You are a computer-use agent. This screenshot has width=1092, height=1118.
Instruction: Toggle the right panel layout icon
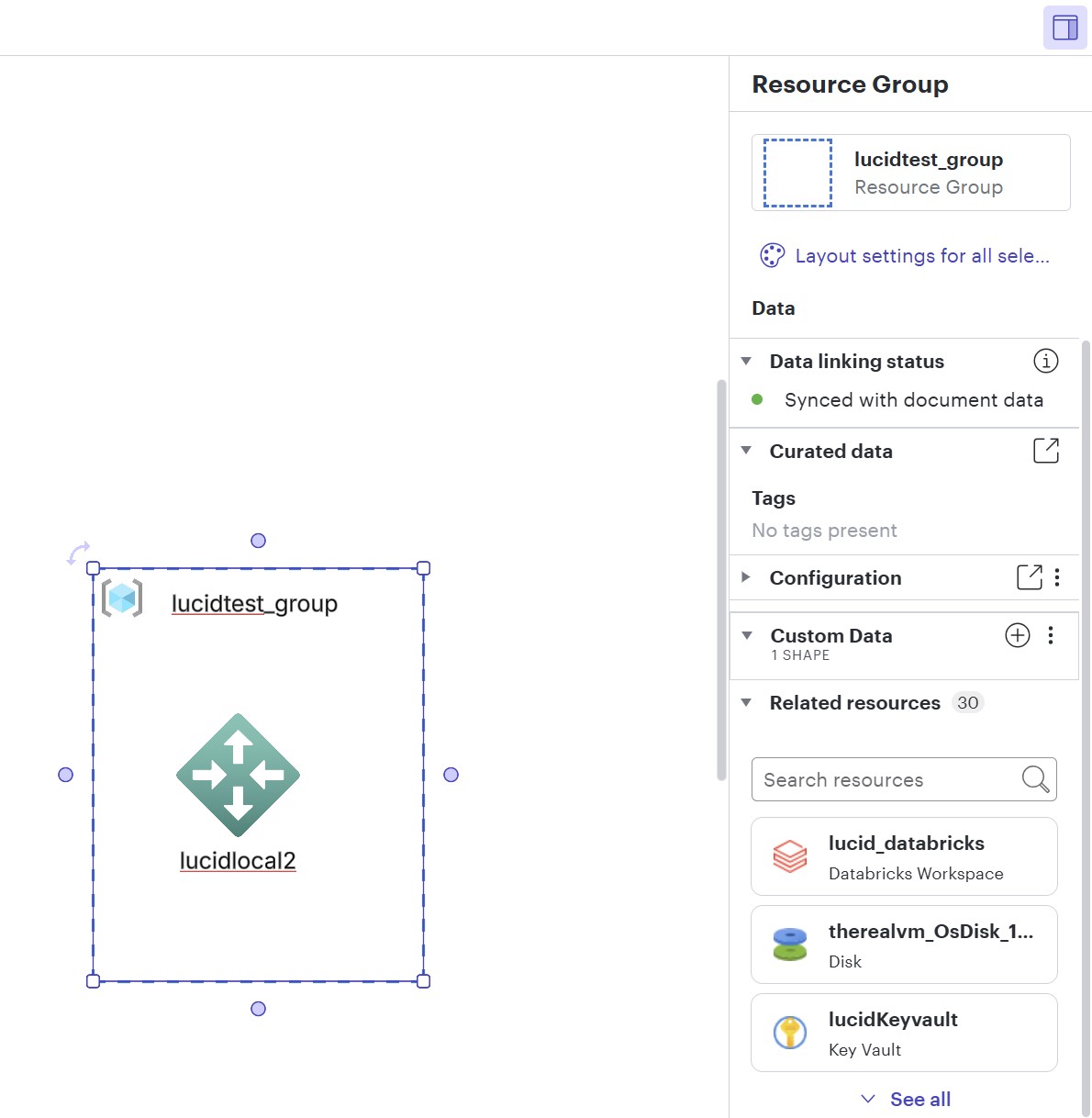click(1064, 28)
